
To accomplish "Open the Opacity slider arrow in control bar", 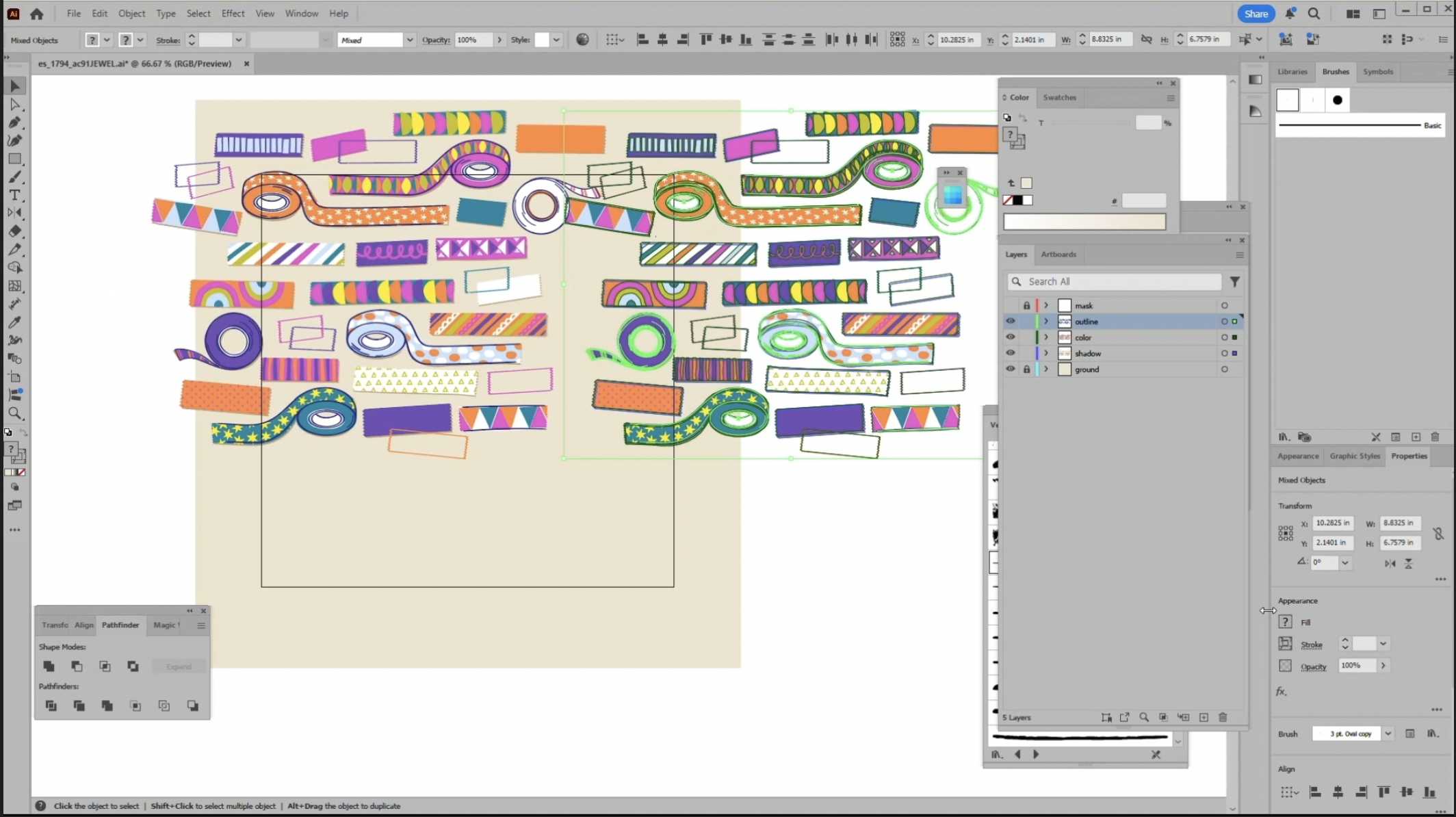I will click(499, 40).
